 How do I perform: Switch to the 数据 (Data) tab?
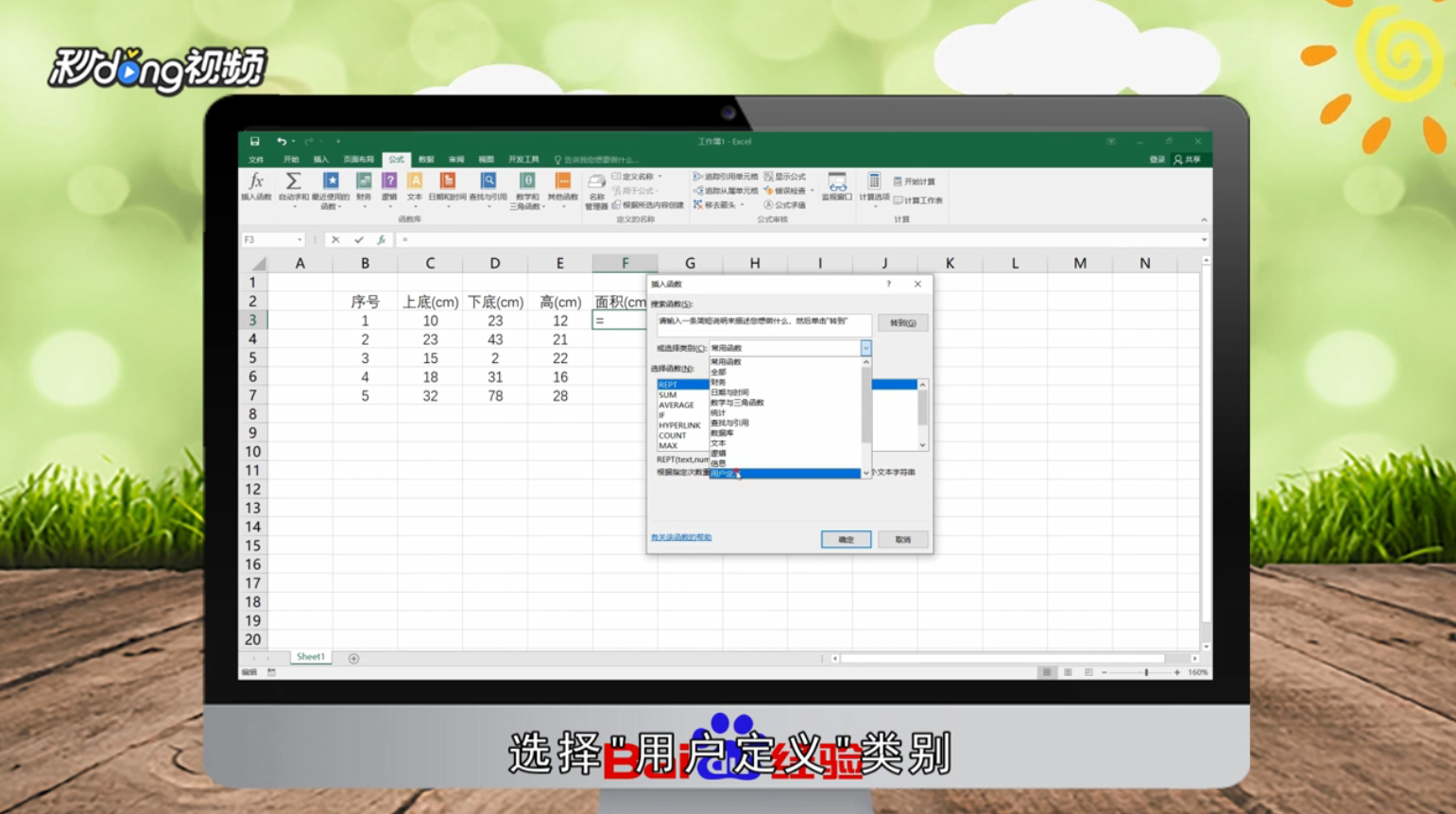pyautogui.click(x=426, y=160)
